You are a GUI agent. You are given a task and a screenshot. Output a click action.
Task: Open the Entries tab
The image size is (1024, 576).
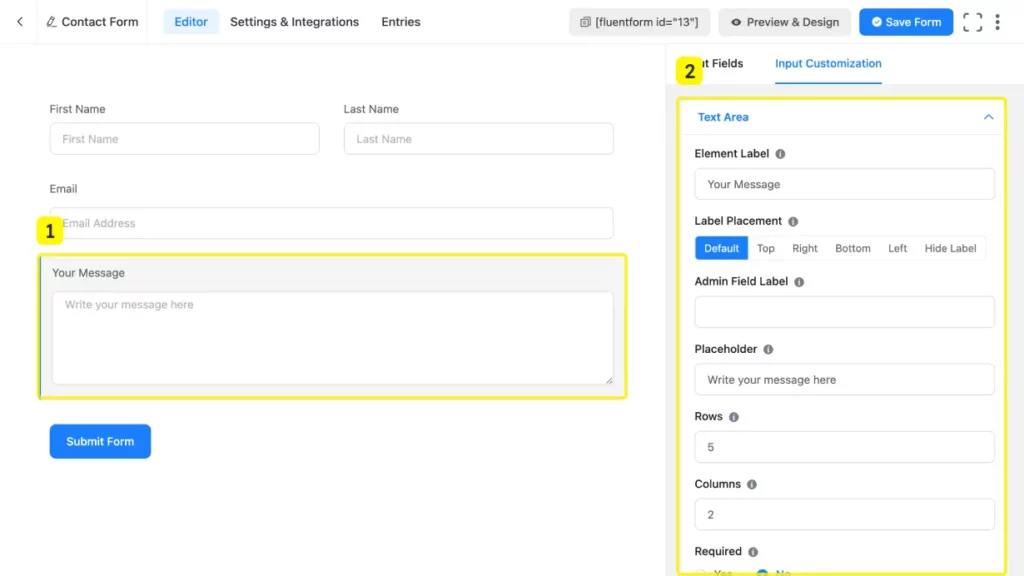(400, 22)
